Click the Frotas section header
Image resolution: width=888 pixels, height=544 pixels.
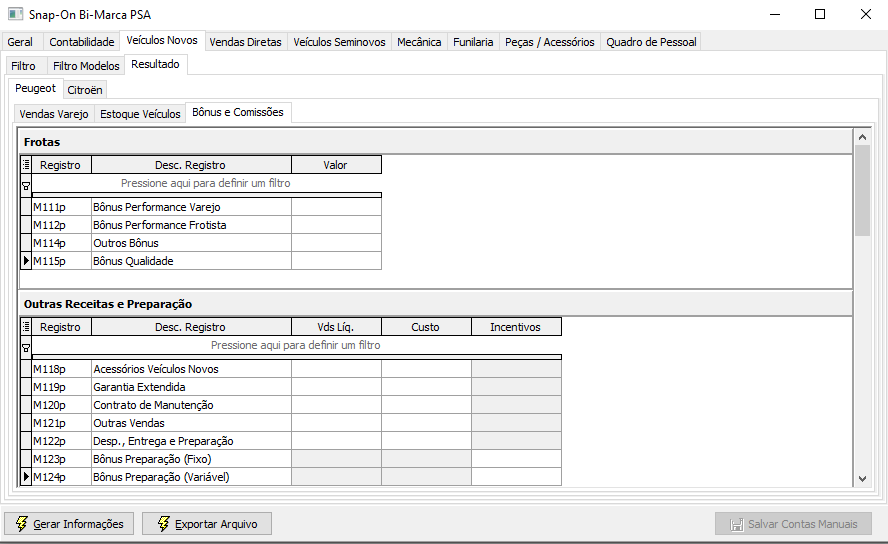click(436, 142)
